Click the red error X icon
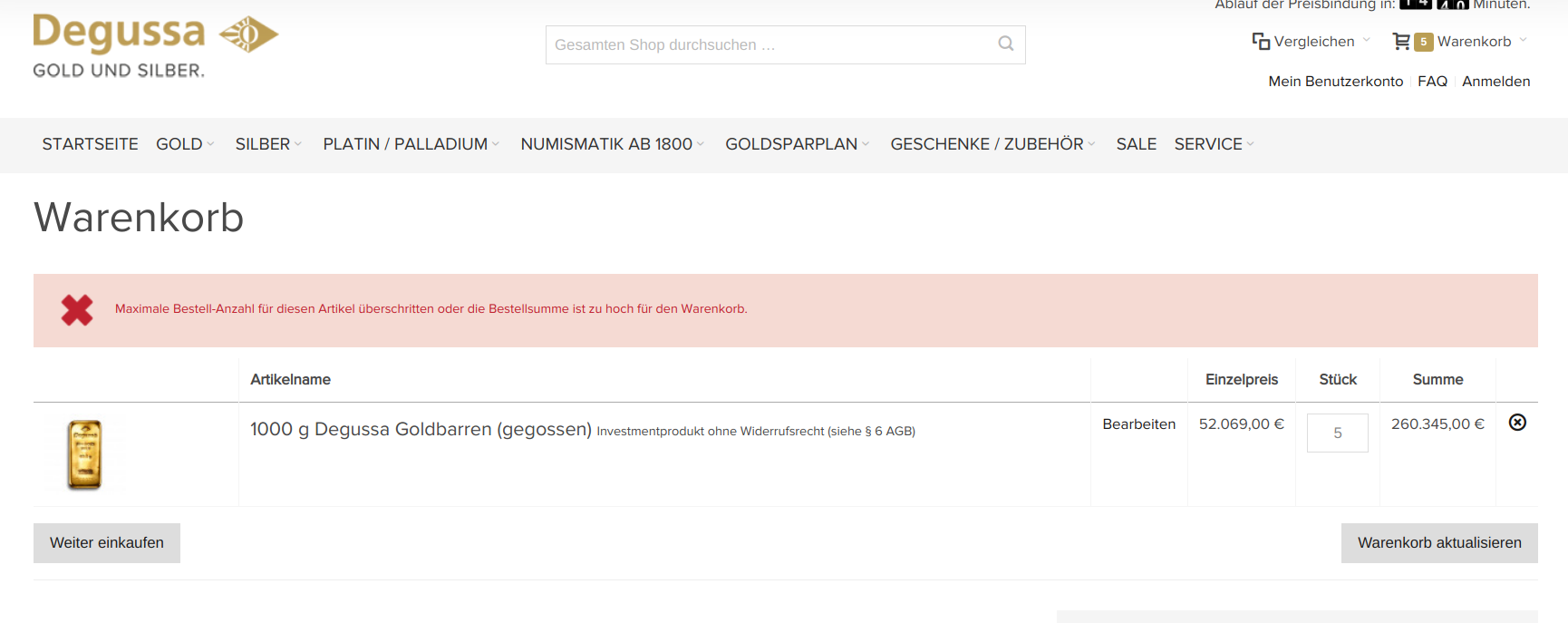The image size is (1568, 623). tap(77, 310)
